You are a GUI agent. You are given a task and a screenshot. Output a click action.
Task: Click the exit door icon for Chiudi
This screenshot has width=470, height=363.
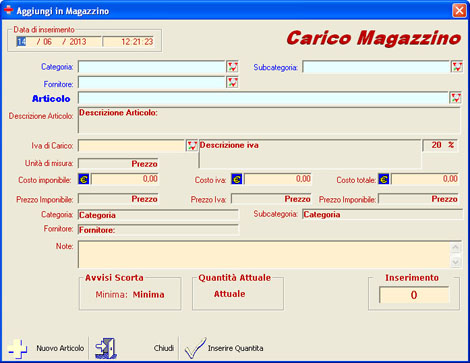click(x=106, y=348)
